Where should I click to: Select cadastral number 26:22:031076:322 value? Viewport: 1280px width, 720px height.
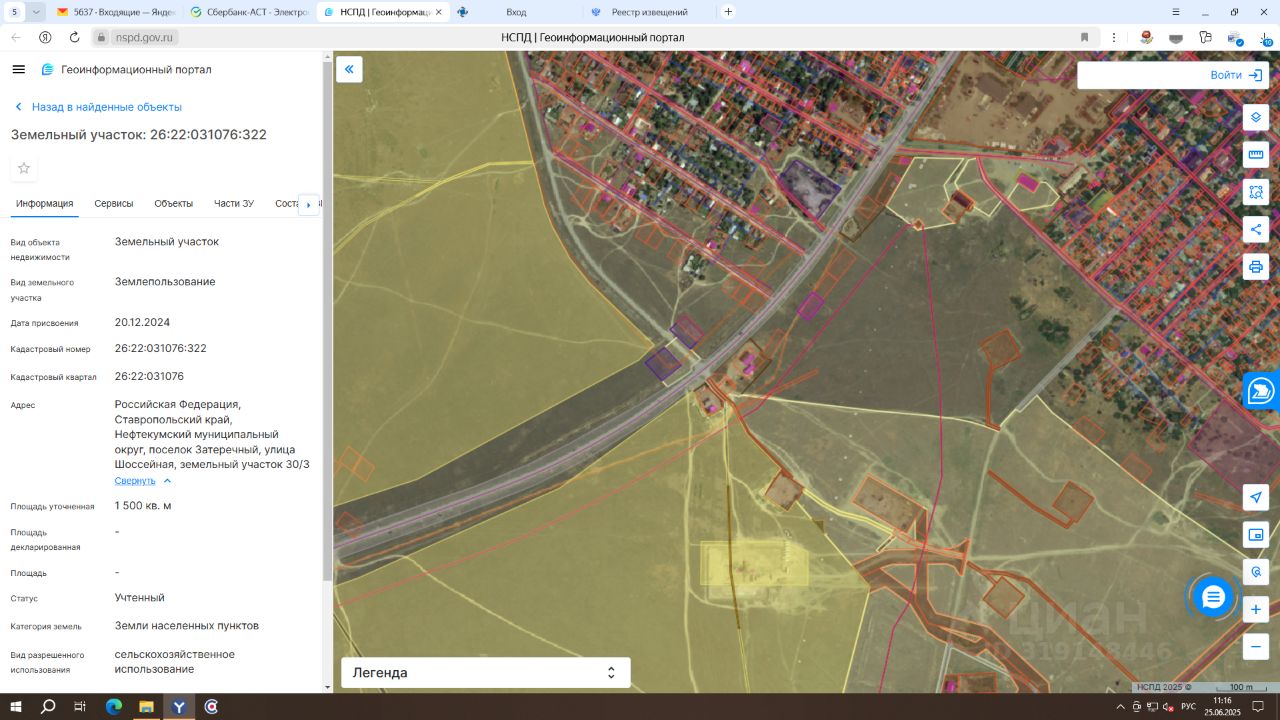tap(161, 349)
